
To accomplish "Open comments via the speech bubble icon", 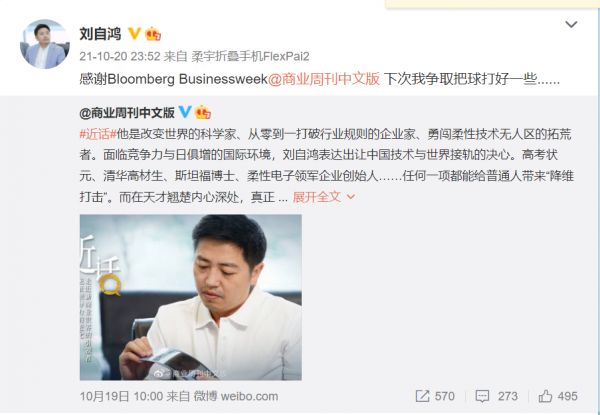I will point(482,396).
